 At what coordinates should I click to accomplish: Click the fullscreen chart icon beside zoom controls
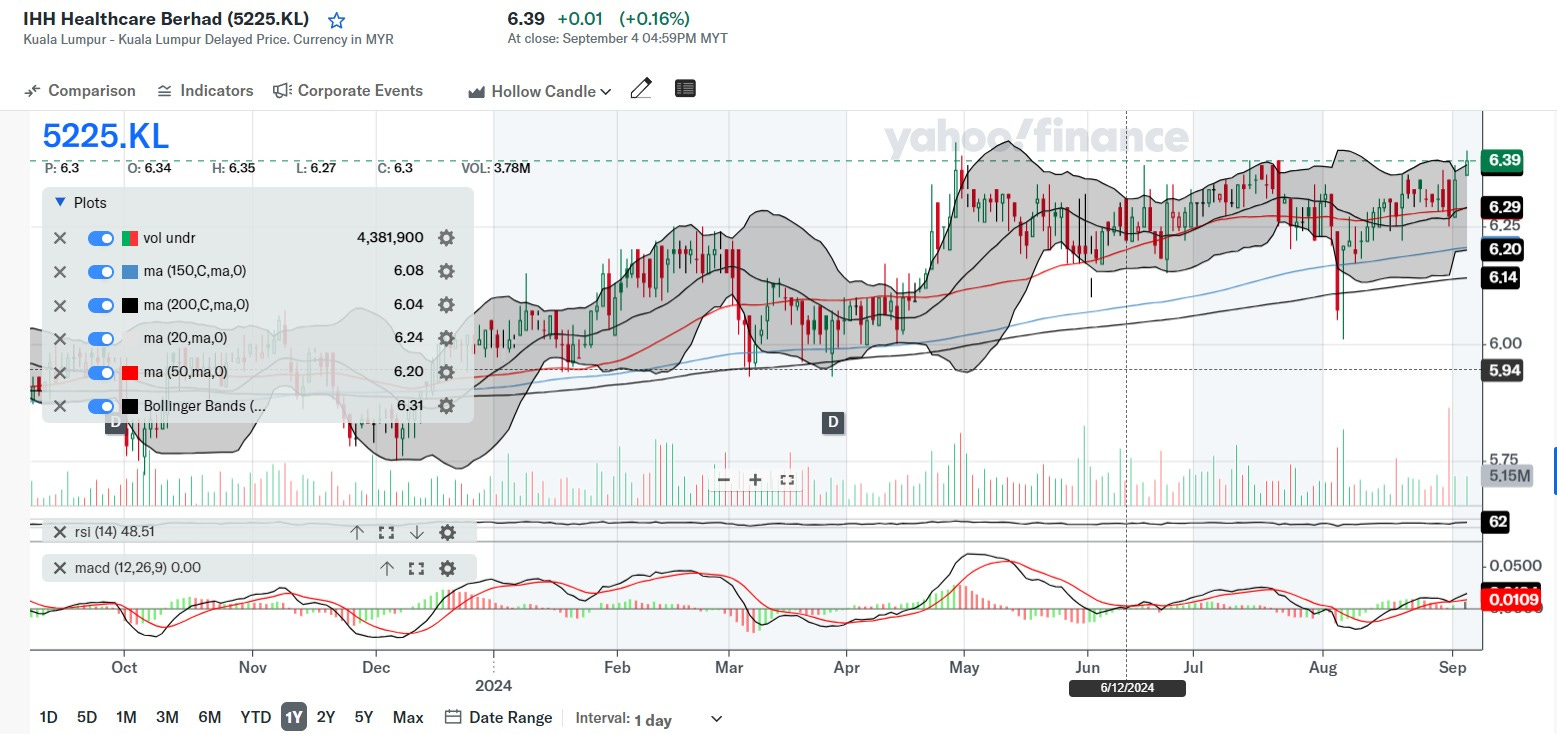tap(787, 480)
